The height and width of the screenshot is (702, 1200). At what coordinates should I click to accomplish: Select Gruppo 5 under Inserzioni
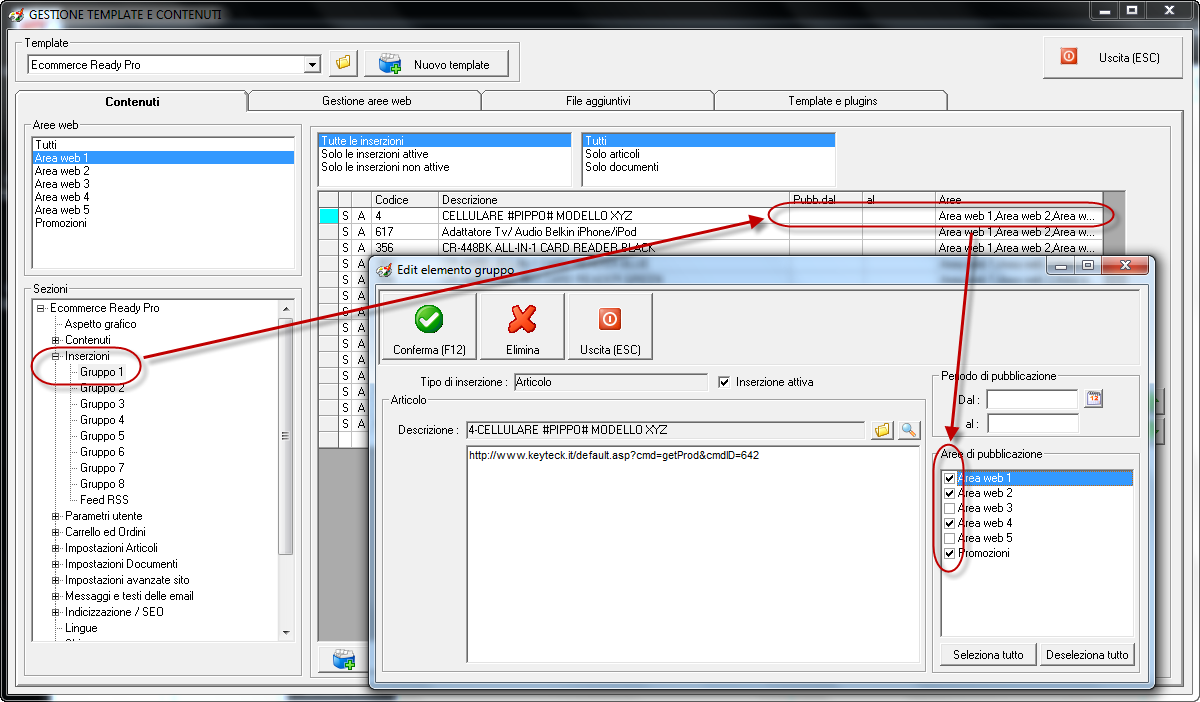(x=102, y=436)
